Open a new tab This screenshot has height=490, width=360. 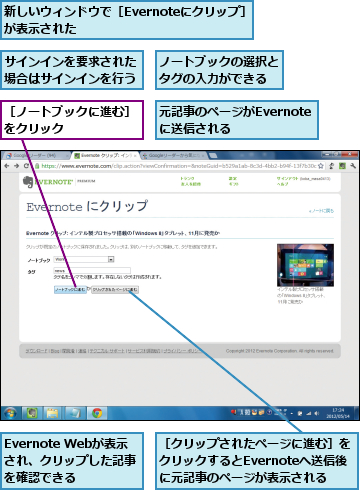[213, 156]
